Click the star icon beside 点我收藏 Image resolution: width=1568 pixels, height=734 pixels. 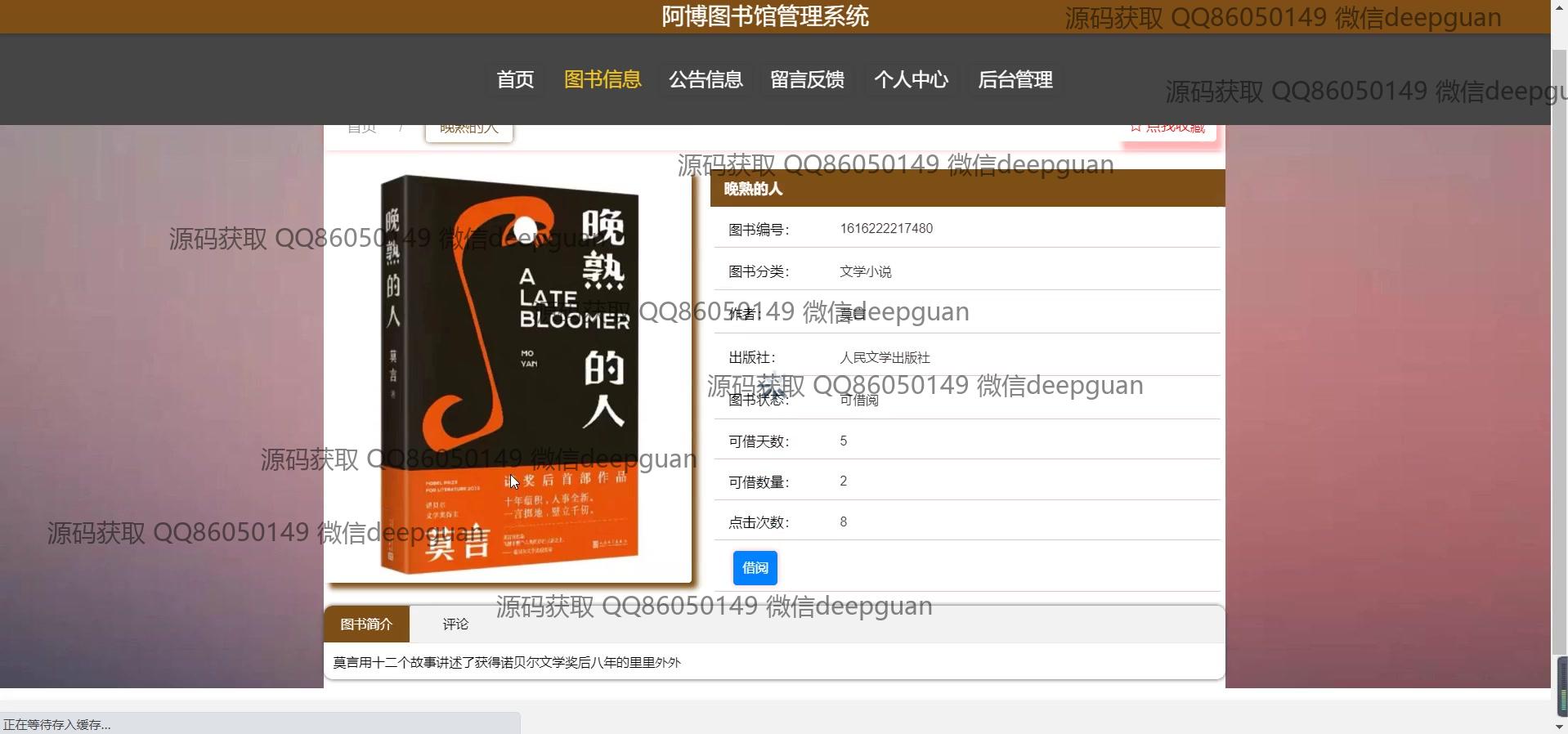tap(1136, 128)
